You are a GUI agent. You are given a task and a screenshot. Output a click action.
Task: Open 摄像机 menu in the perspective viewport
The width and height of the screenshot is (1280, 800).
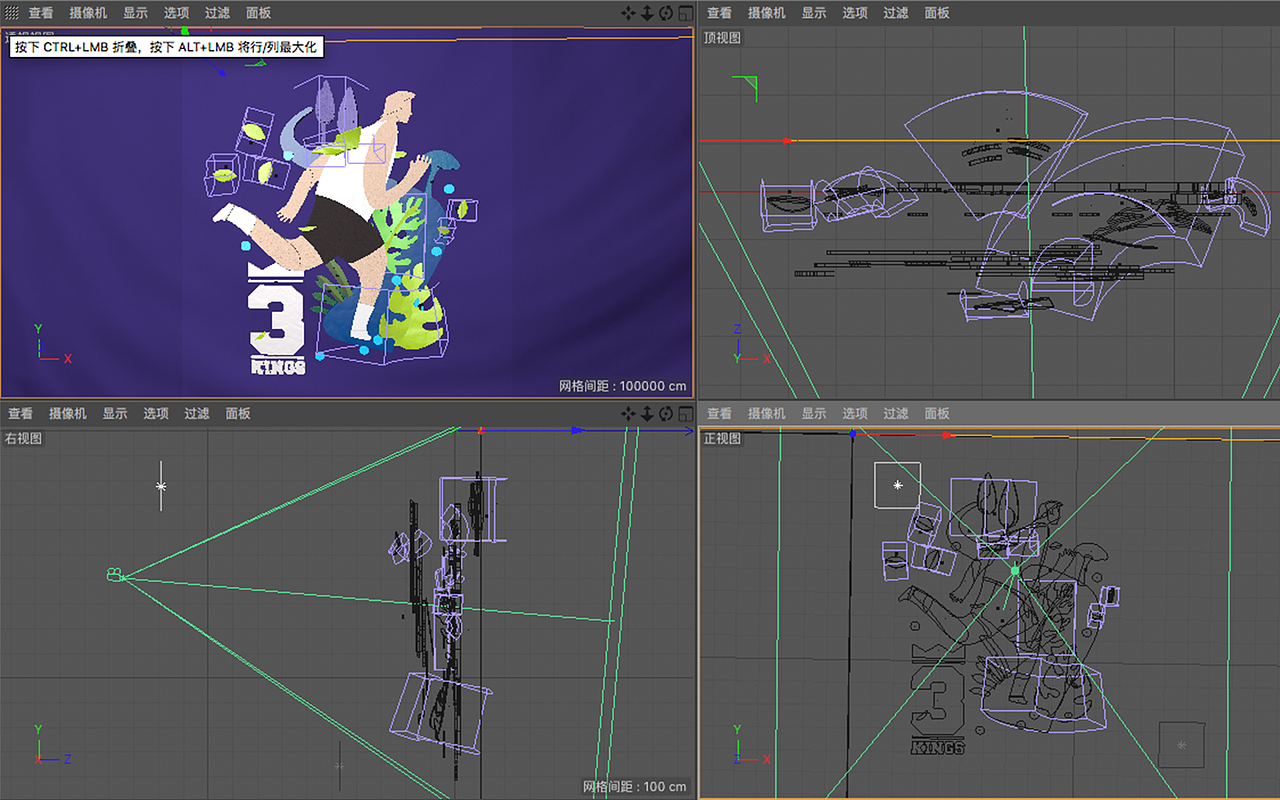[x=90, y=13]
